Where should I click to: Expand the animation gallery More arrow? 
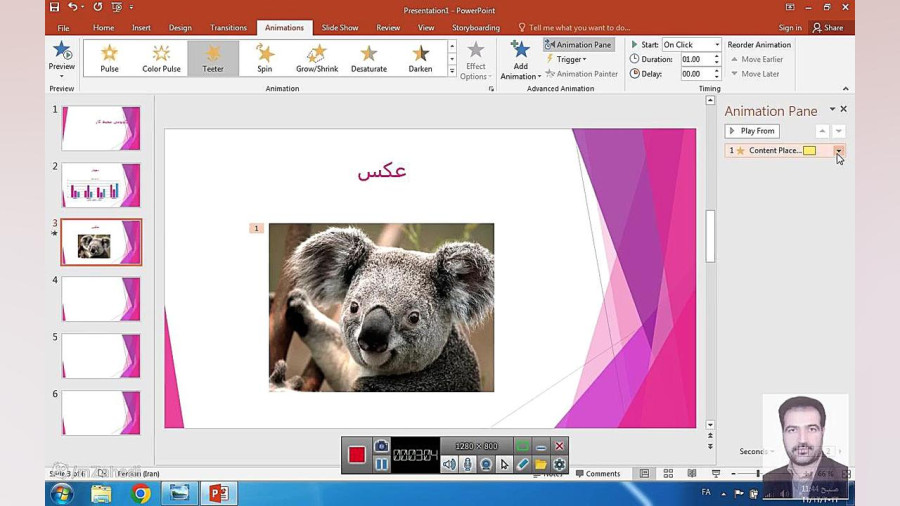coord(452,72)
